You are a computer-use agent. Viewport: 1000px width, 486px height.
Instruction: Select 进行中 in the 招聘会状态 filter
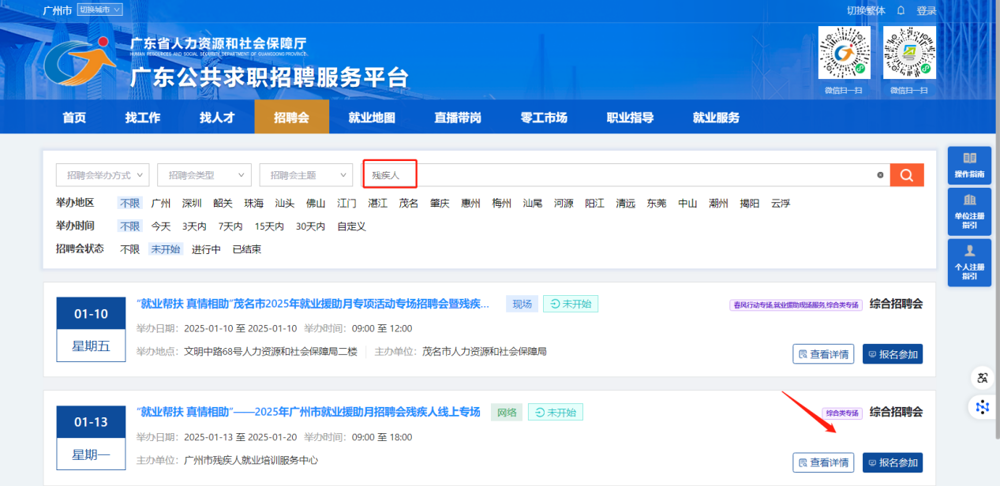click(206, 249)
